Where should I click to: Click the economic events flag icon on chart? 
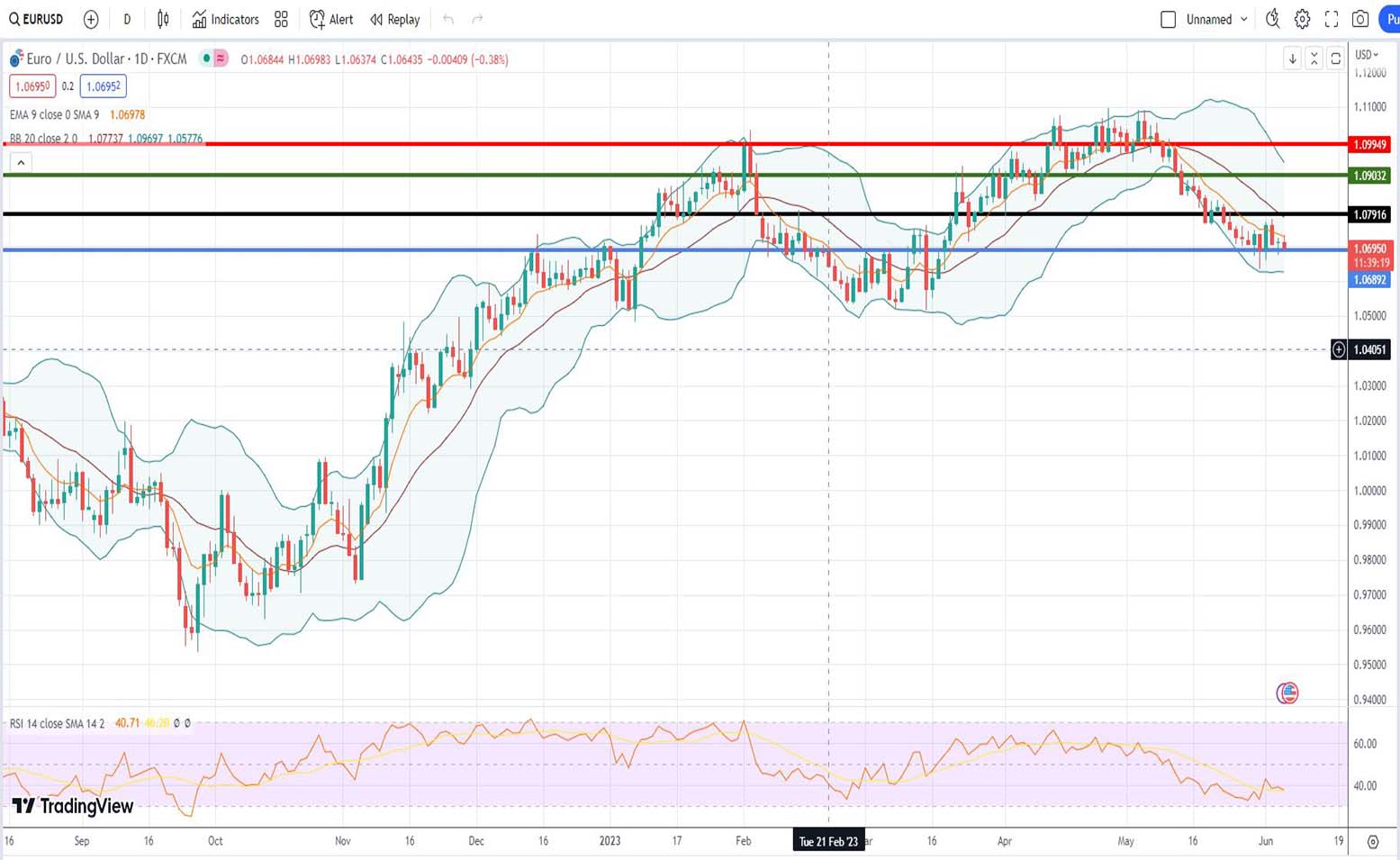coord(1287,693)
